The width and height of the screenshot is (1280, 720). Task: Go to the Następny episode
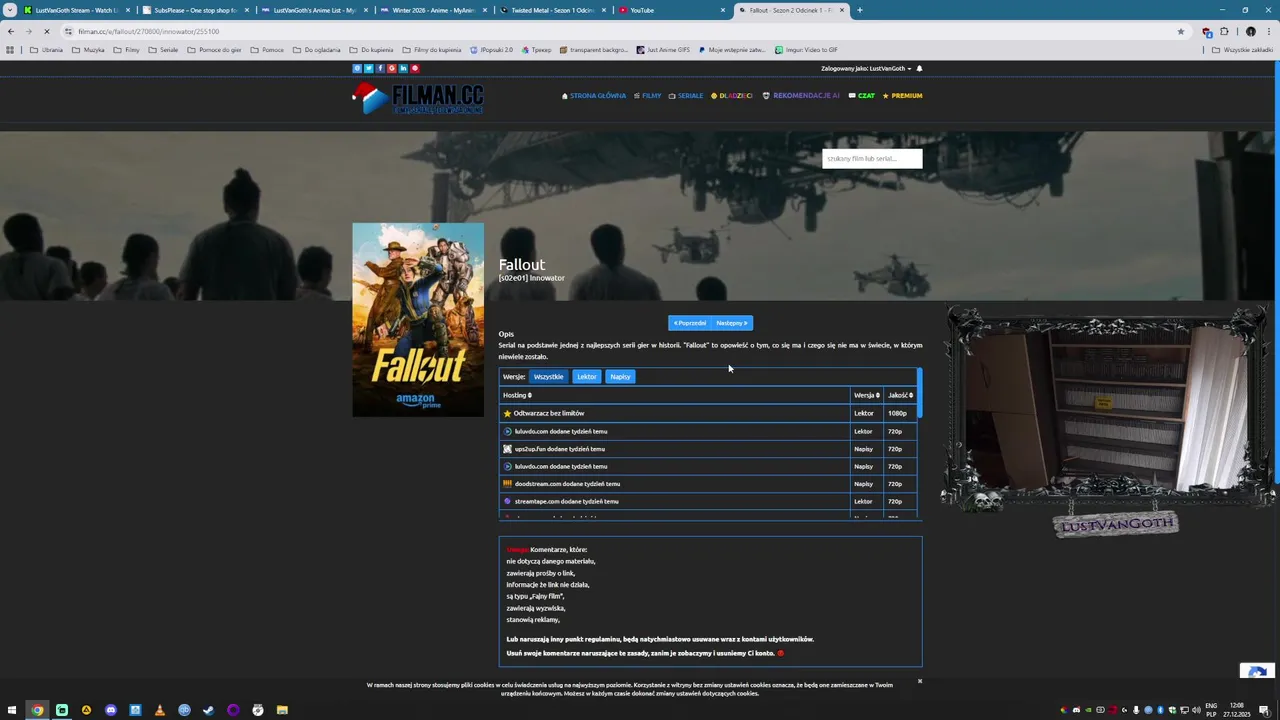732,323
